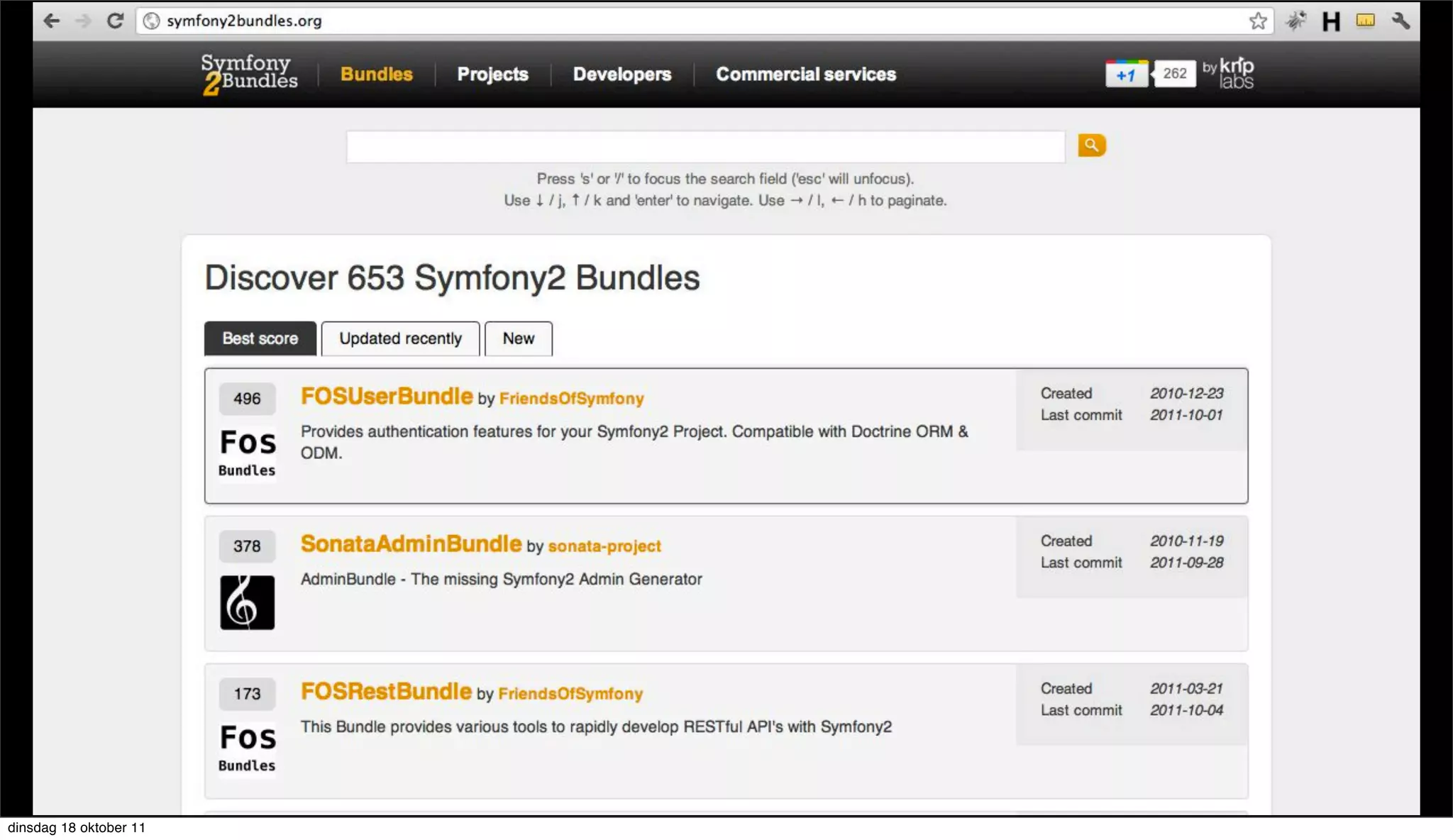Open the wrench settings menu
Viewport: 1453px width, 840px height.
point(1400,21)
